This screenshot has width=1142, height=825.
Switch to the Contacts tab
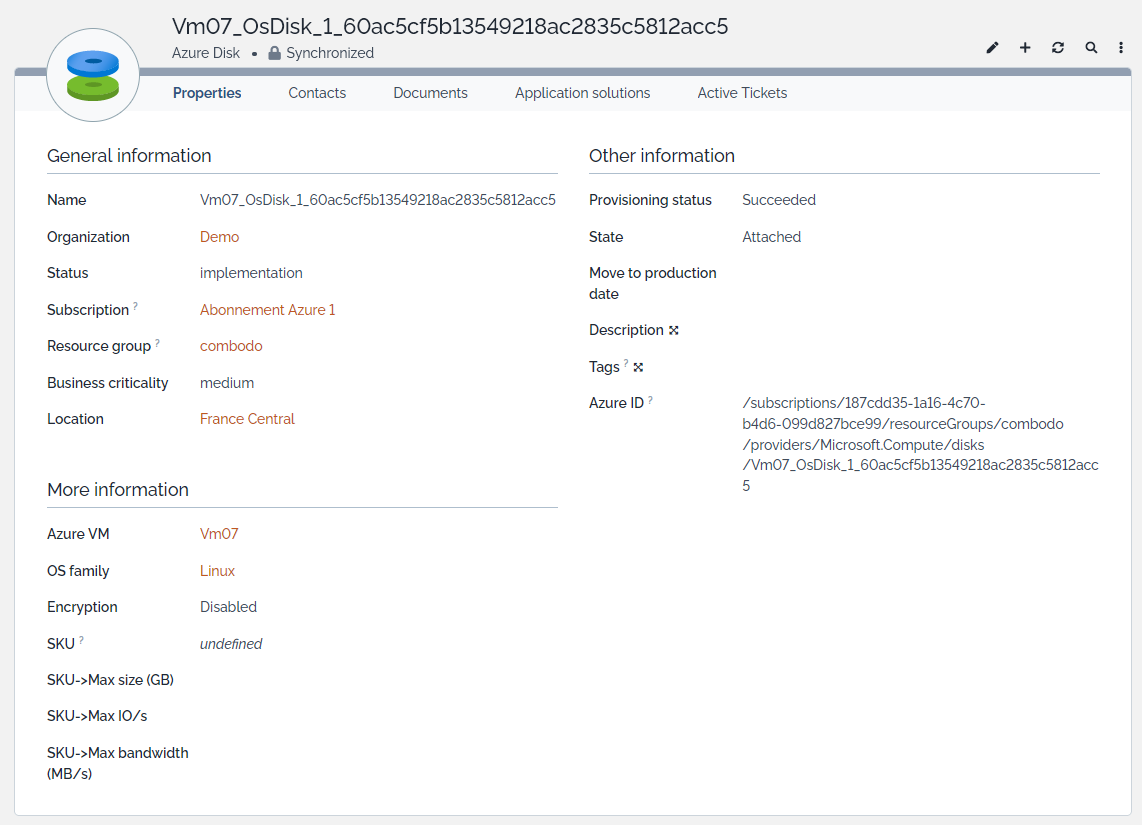tap(317, 93)
